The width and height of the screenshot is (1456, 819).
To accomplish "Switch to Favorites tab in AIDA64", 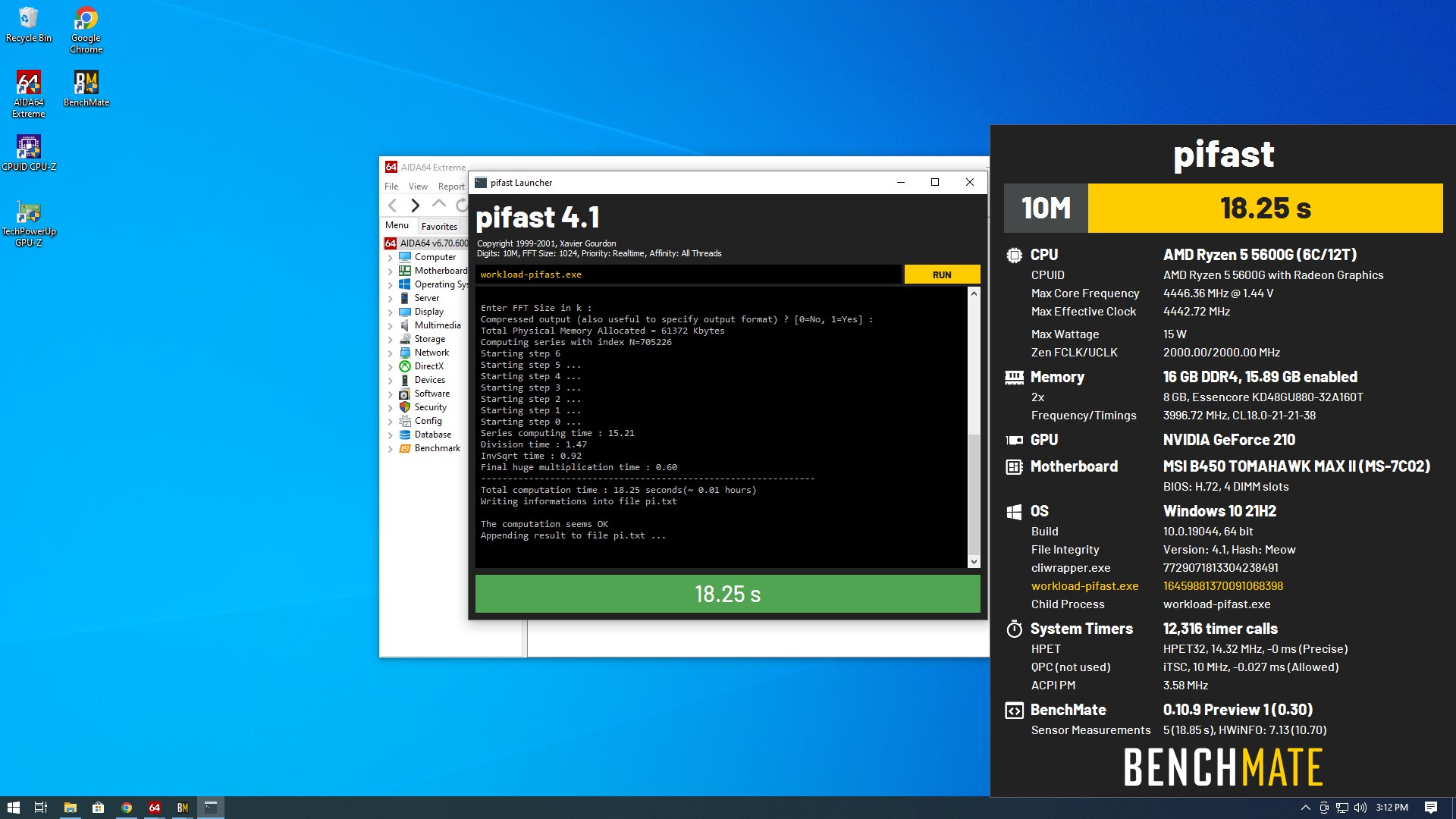I will [x=439, y=226].
